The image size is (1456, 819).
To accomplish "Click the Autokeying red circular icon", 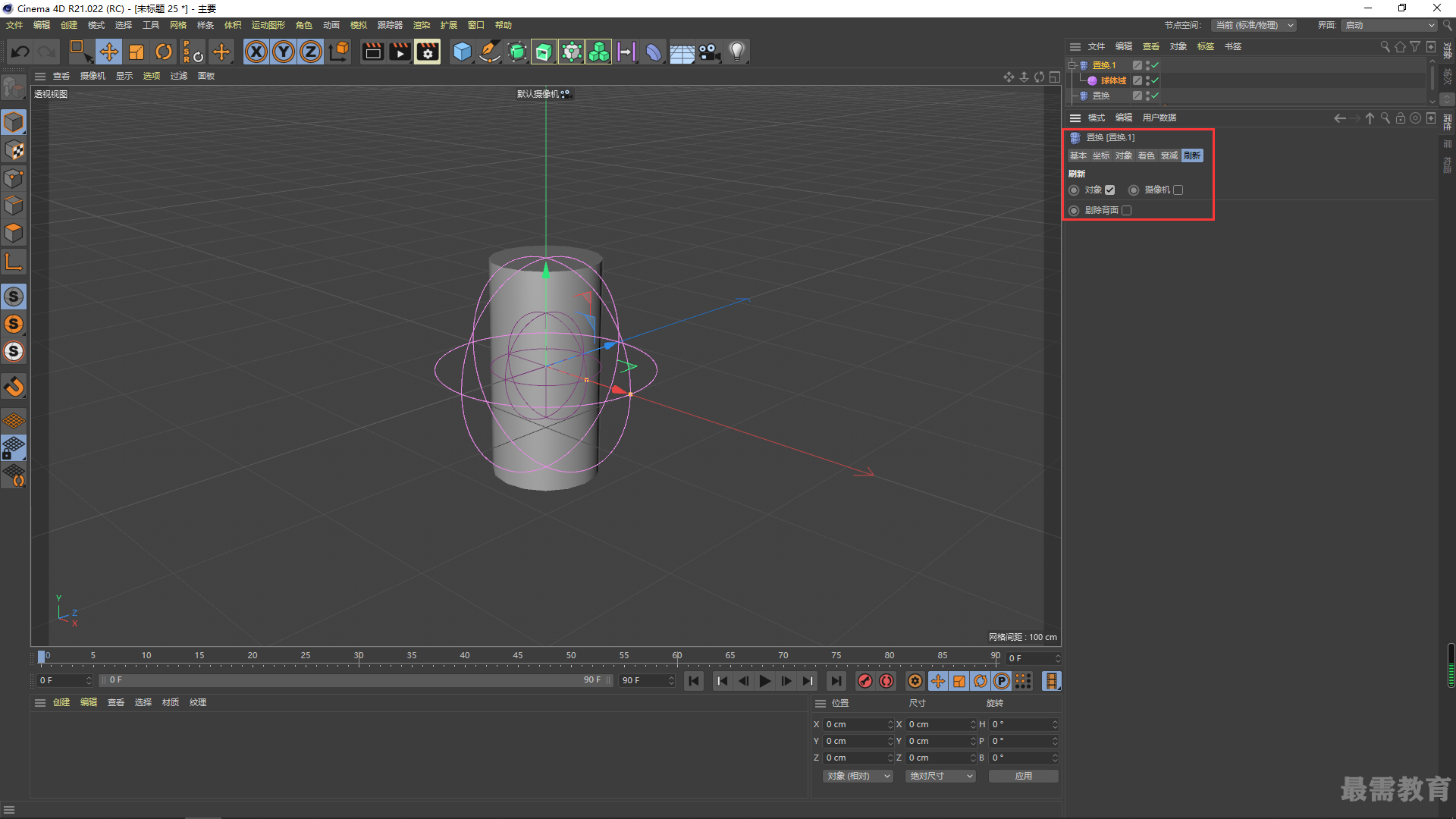I will pyautogui.click(x=886, y=681).
